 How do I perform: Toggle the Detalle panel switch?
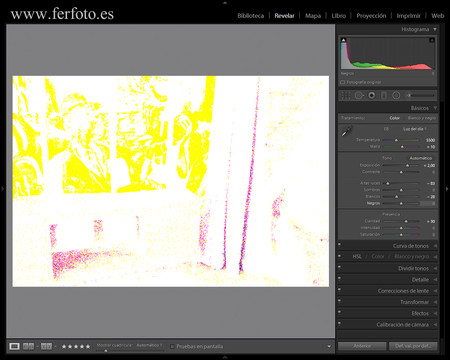click(339, 279)
